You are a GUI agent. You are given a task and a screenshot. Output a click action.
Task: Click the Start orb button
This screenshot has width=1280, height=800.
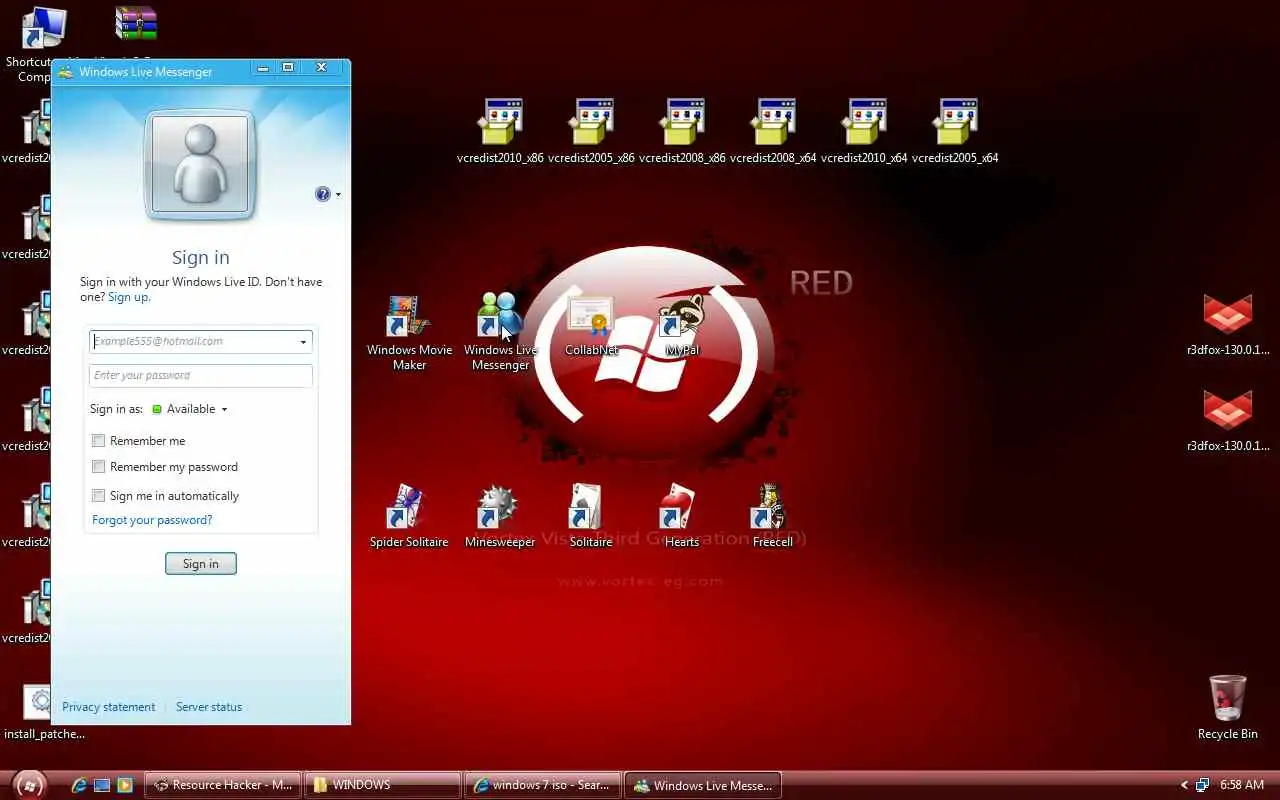30,785
